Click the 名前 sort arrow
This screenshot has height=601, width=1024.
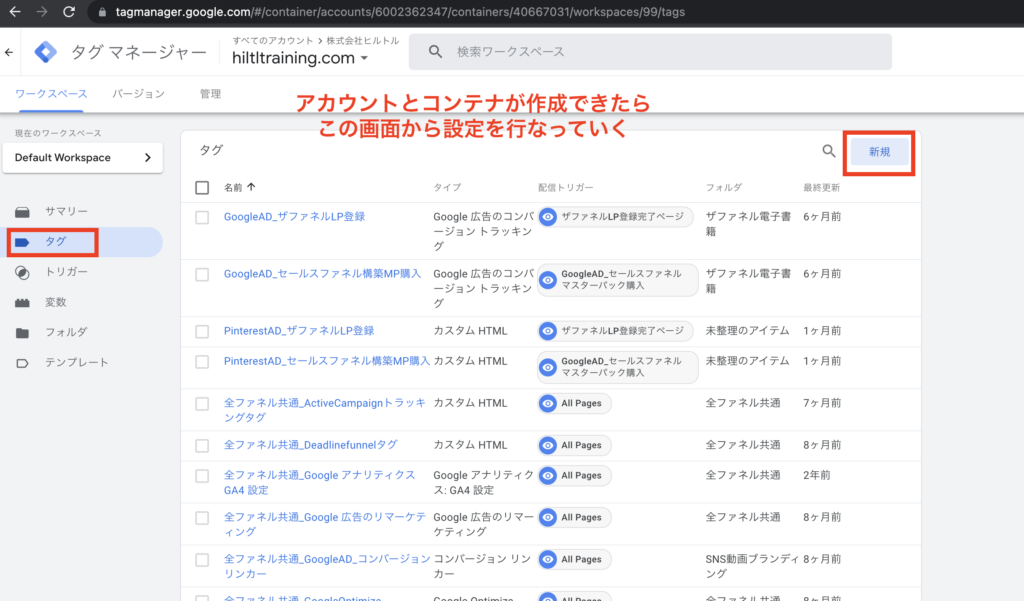click(x=251, y=187)
